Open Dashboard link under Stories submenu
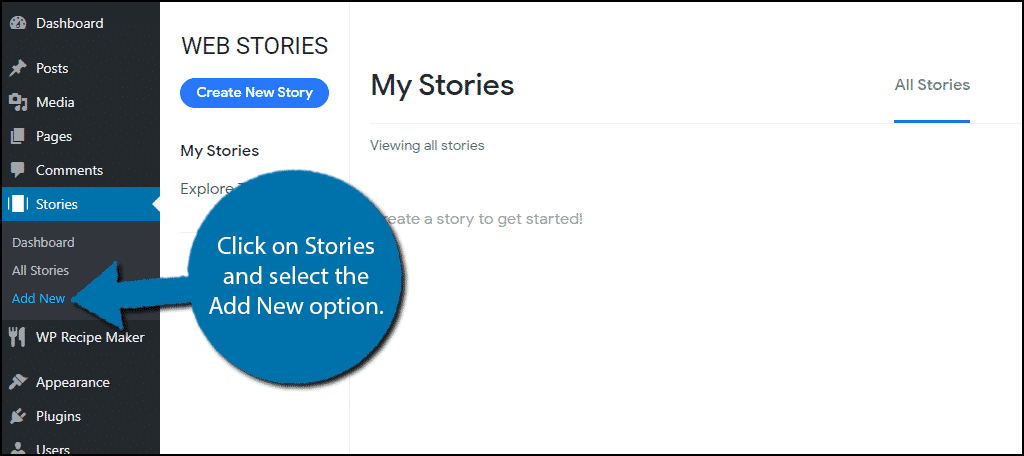The width and height of the screenshot is (1024, 456). (x=43, y=242)
